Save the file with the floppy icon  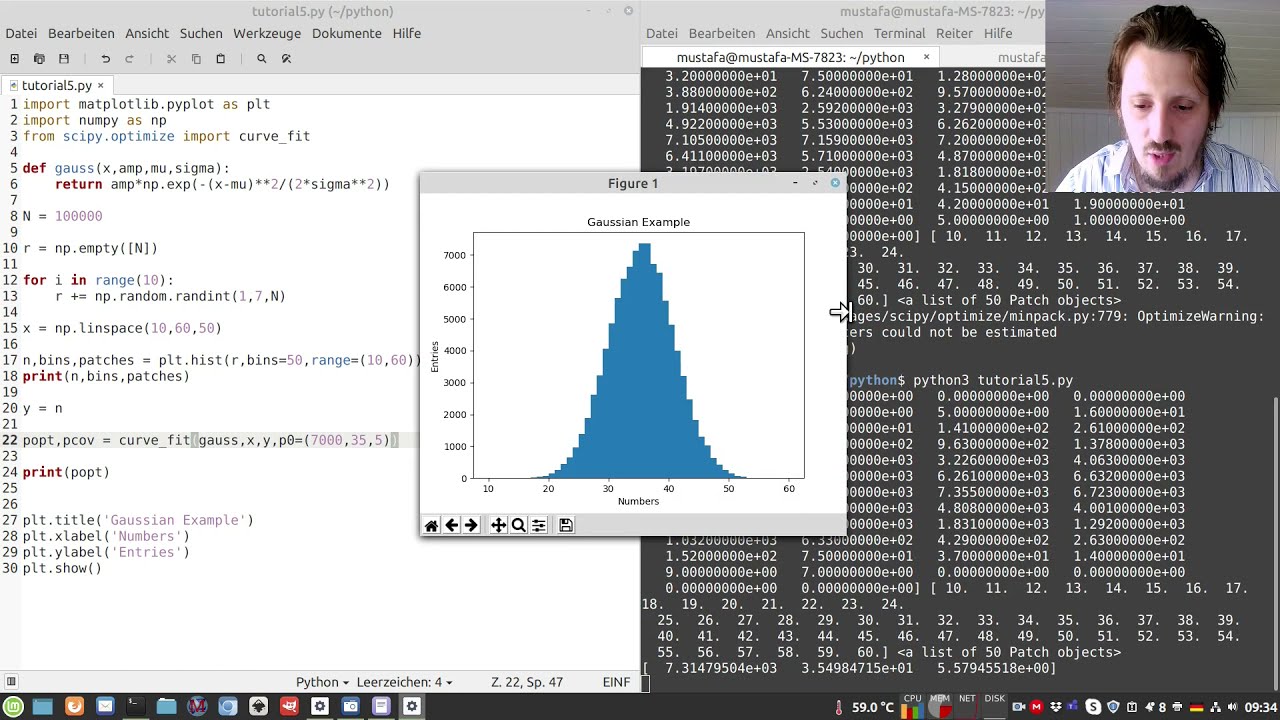(64, 59)
